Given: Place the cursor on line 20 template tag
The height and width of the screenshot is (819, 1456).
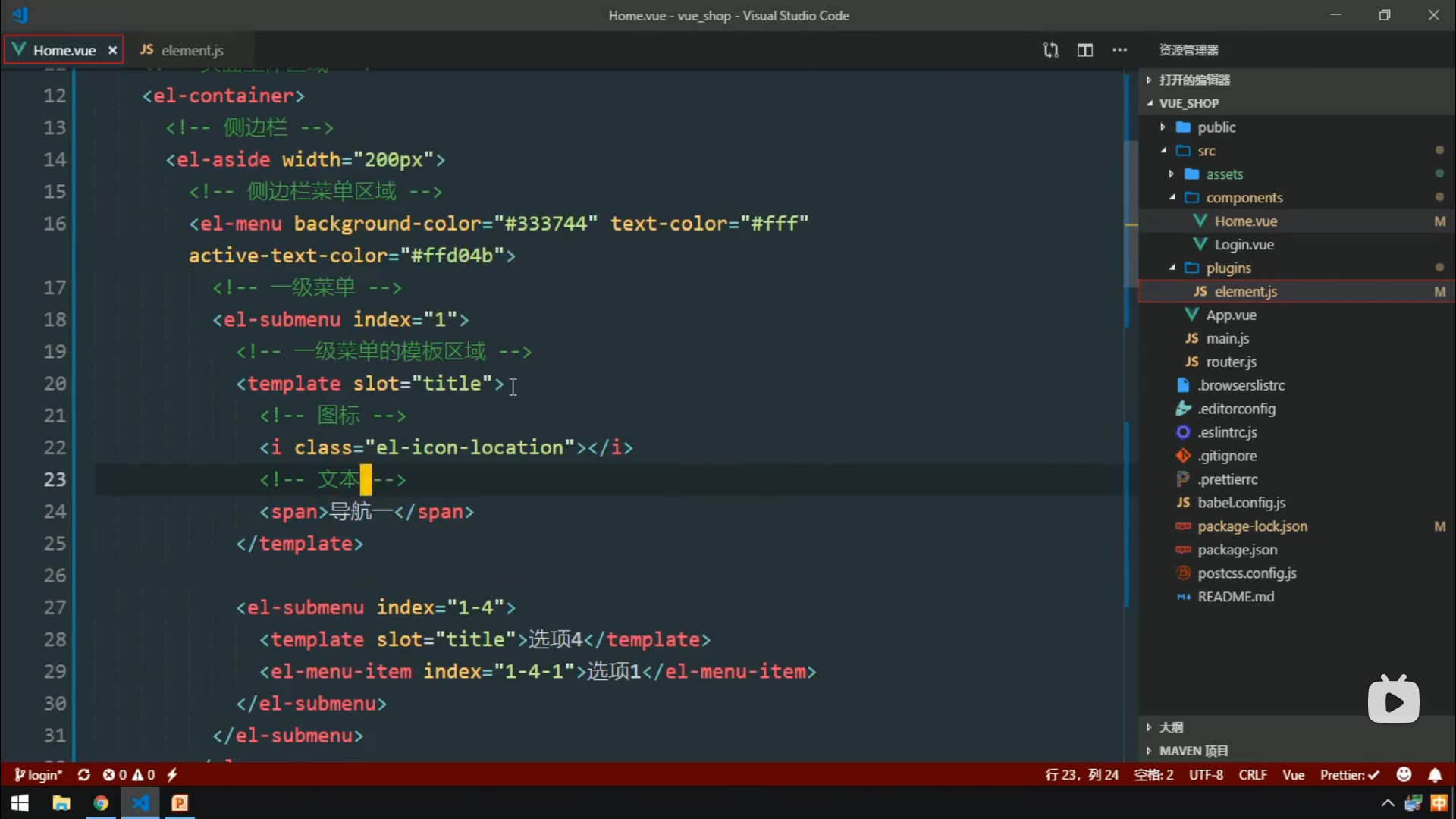Looking at the screenshot, I should [370, 384].
